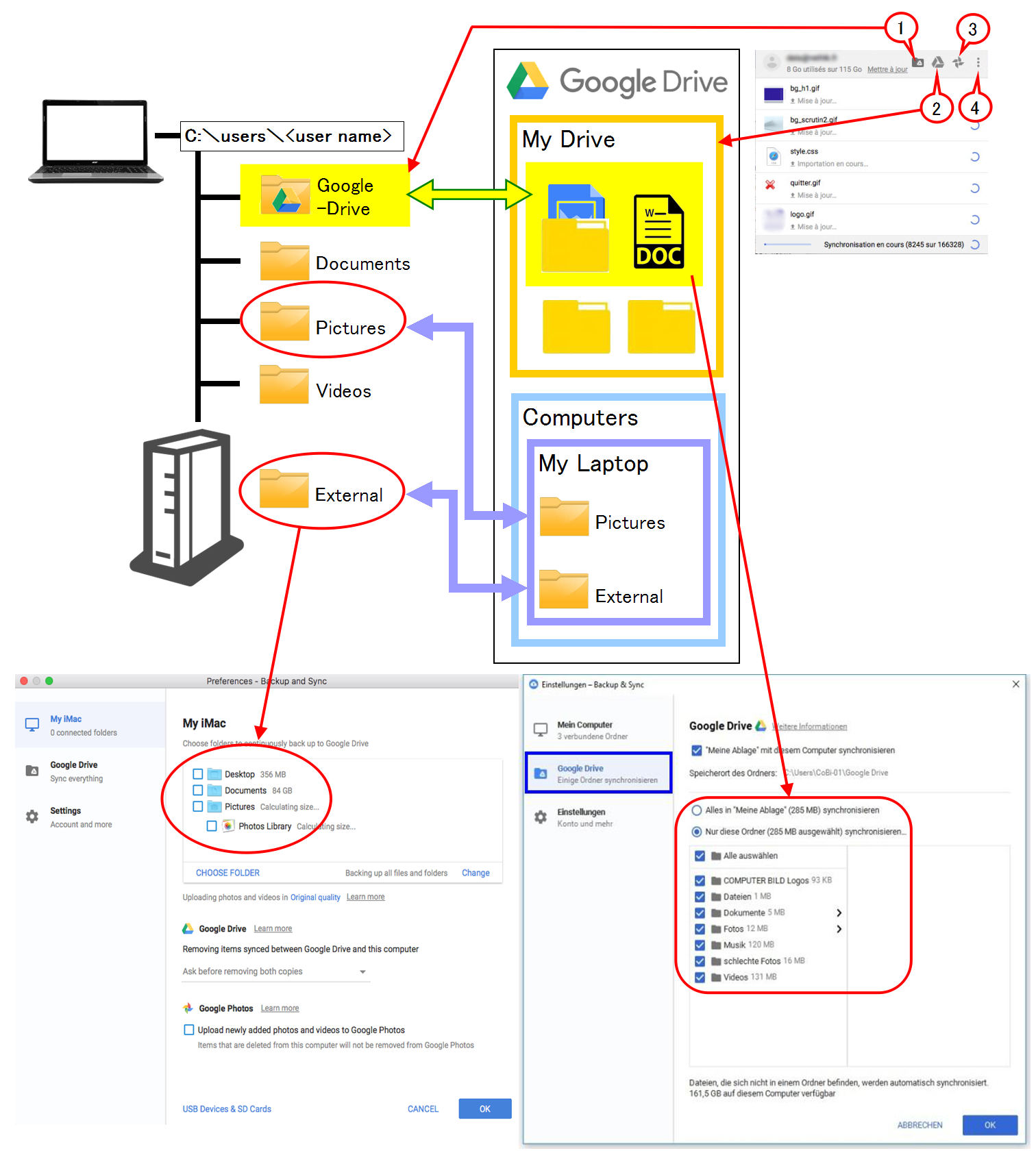Select Google Drive tab in Preferences sidebar
This screenshot has height=1155, width=1036.
pyautogui.click(x=90, y=771)
